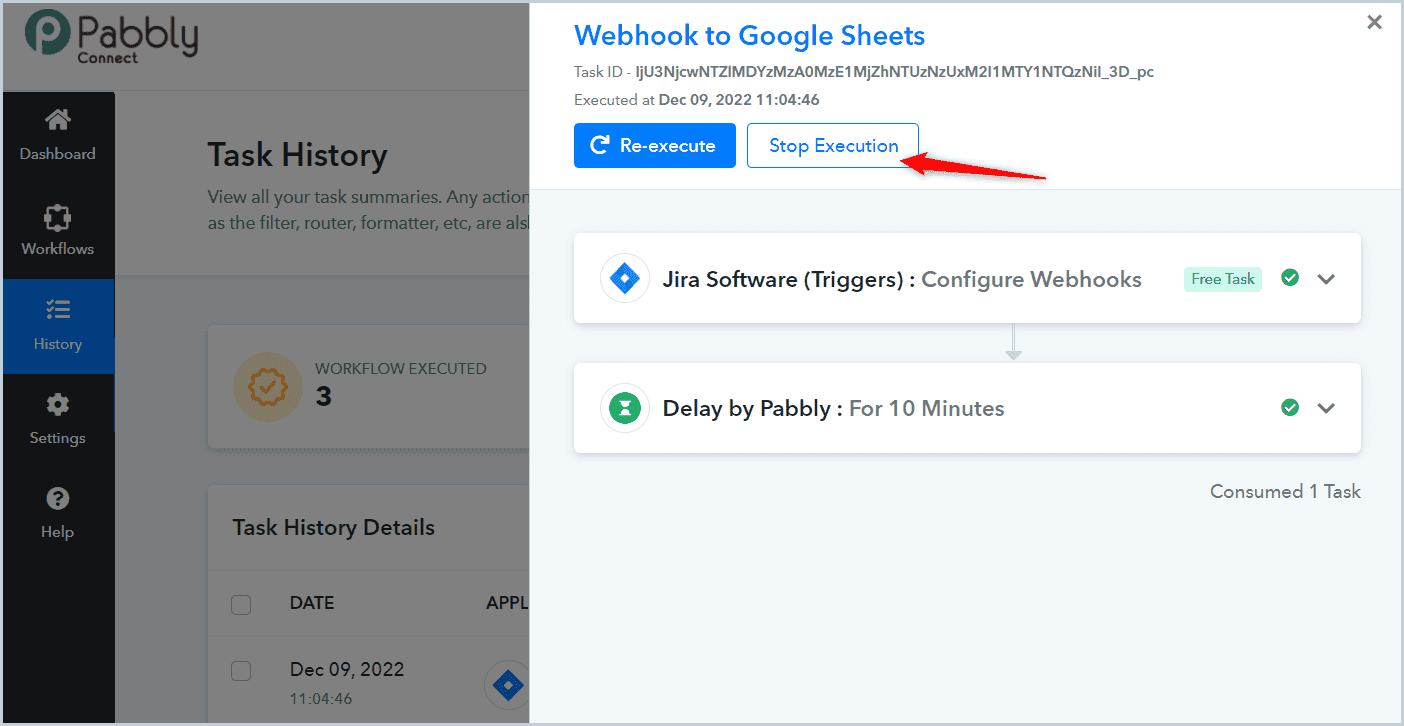Screen dimensions: 1404x726
Task: Expand the Delay by Pabbly step
Action: pos(1326,408)
